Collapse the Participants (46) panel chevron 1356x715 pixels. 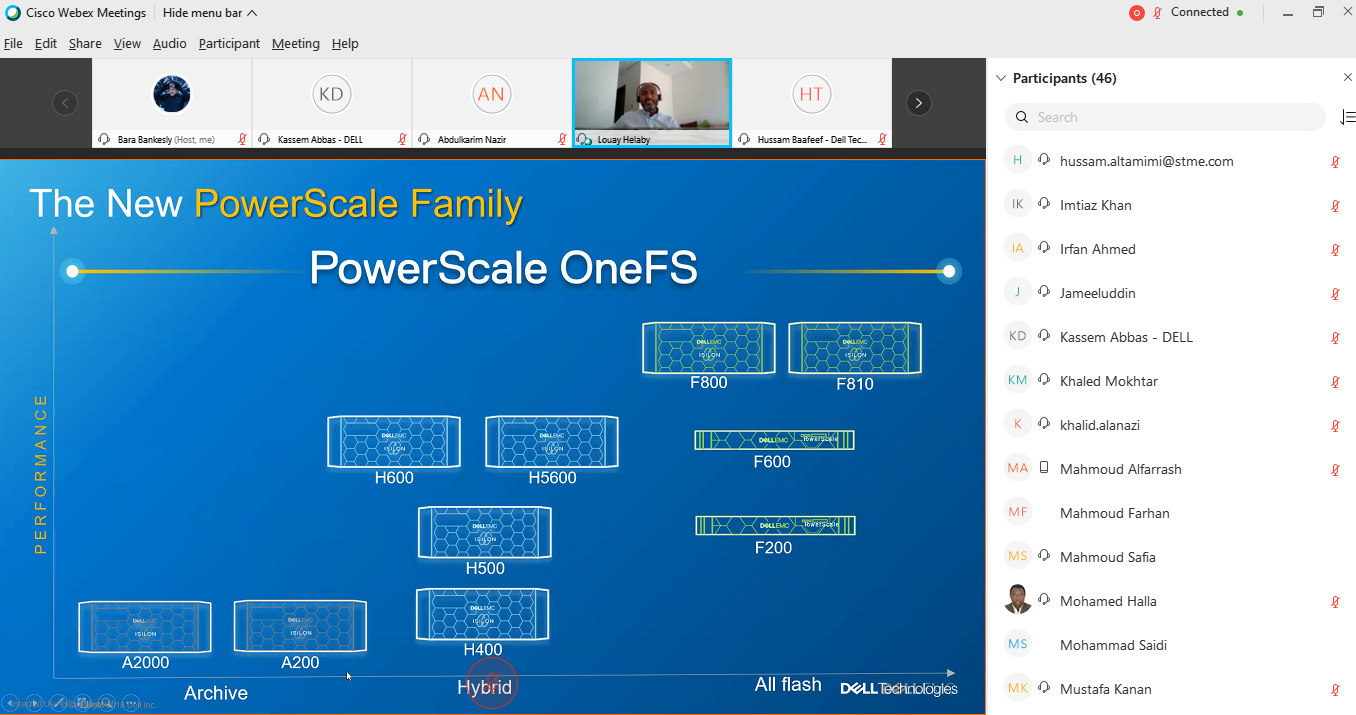[1001, 78]
